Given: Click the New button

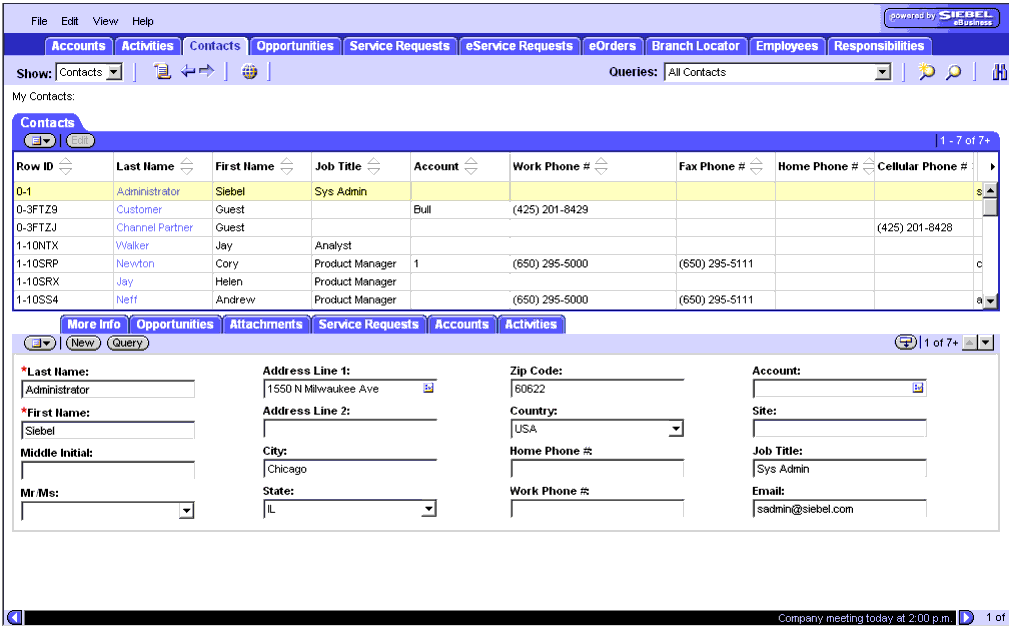Looking at the screenshot, I should (83, 343).
